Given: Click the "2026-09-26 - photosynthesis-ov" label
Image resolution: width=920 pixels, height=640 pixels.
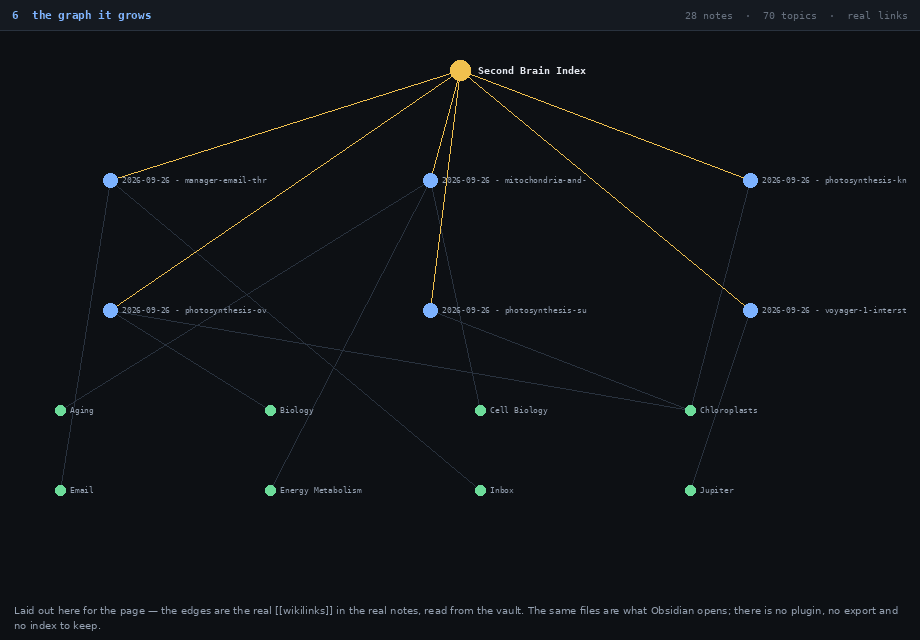Looking at the screenshot, I should click(194, 310).
